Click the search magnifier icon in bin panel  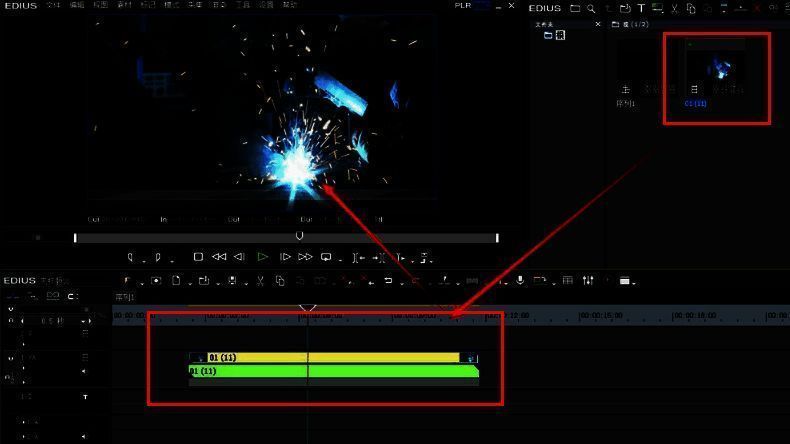(x=591, y=9)
